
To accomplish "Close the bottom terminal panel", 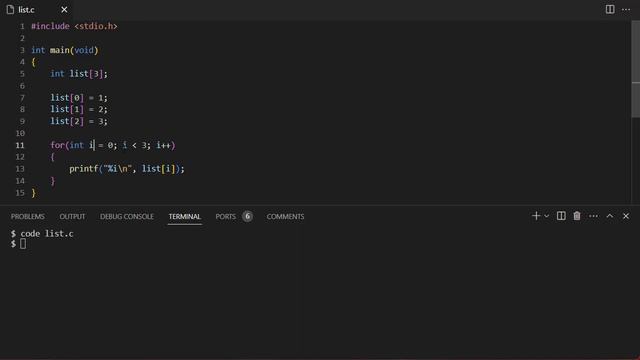I will pos(626,216).
